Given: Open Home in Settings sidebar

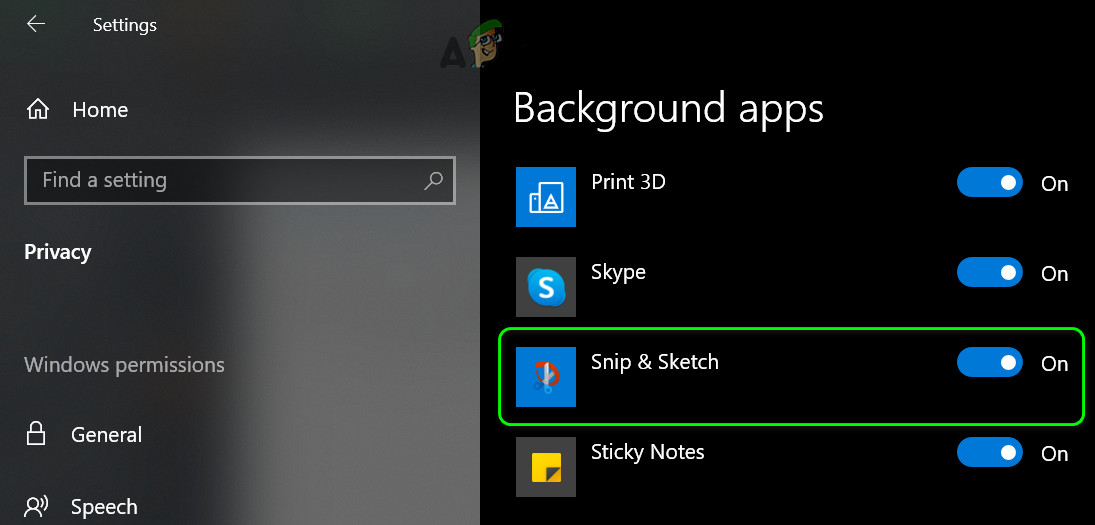Looking at the screenshot, I should 100,110.
